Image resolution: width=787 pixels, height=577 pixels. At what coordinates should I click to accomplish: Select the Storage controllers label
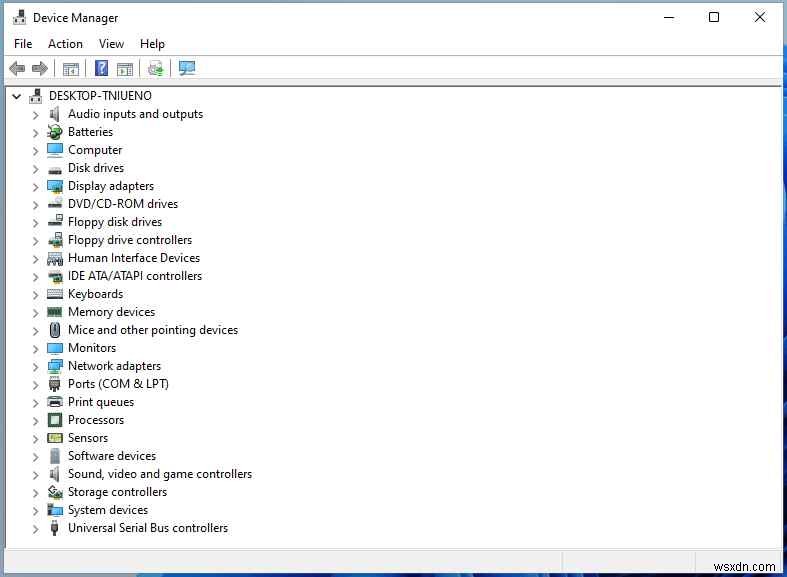point(117,492)
